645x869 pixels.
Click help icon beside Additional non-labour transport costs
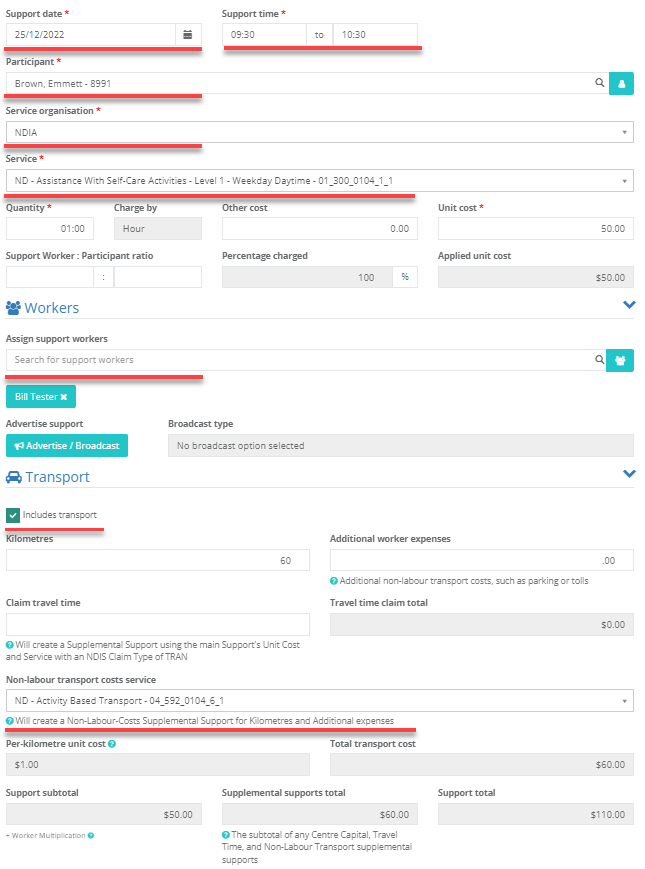334,581
